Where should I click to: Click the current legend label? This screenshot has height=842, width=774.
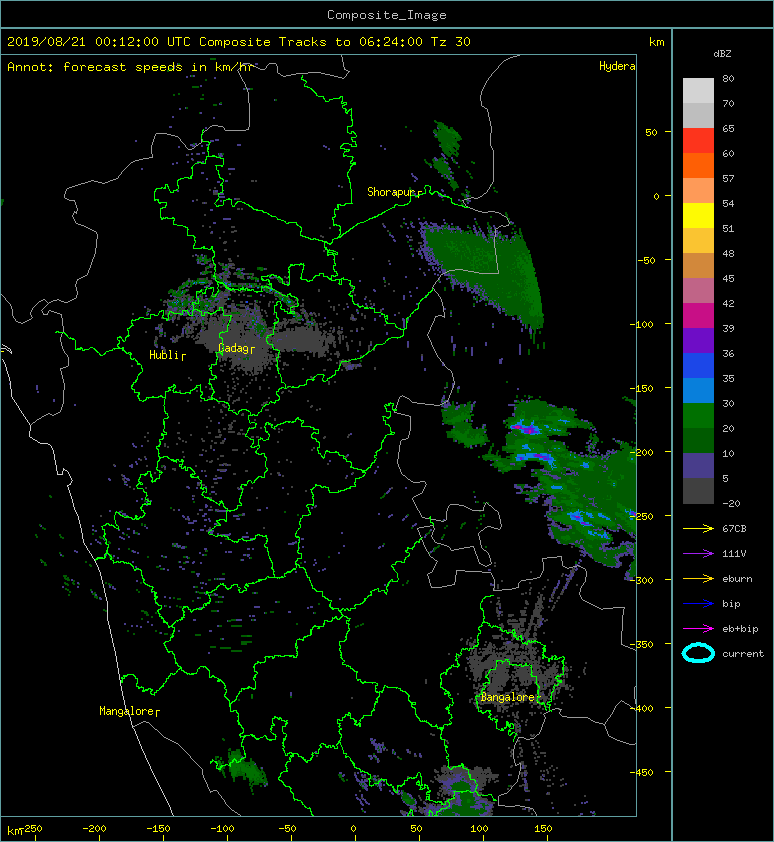click(x=743, y=654)
